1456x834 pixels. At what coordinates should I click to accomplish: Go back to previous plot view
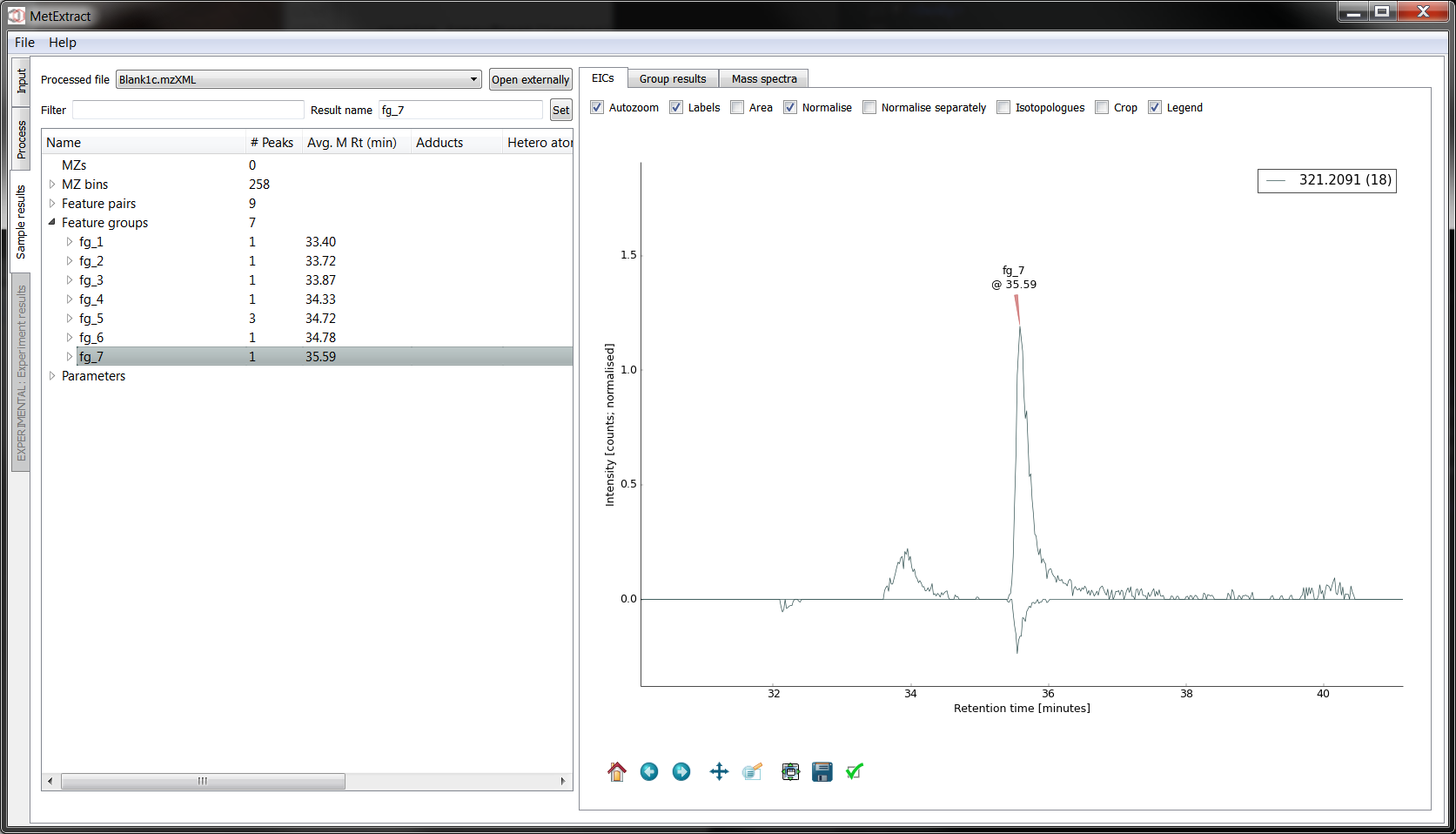(649, 771)
